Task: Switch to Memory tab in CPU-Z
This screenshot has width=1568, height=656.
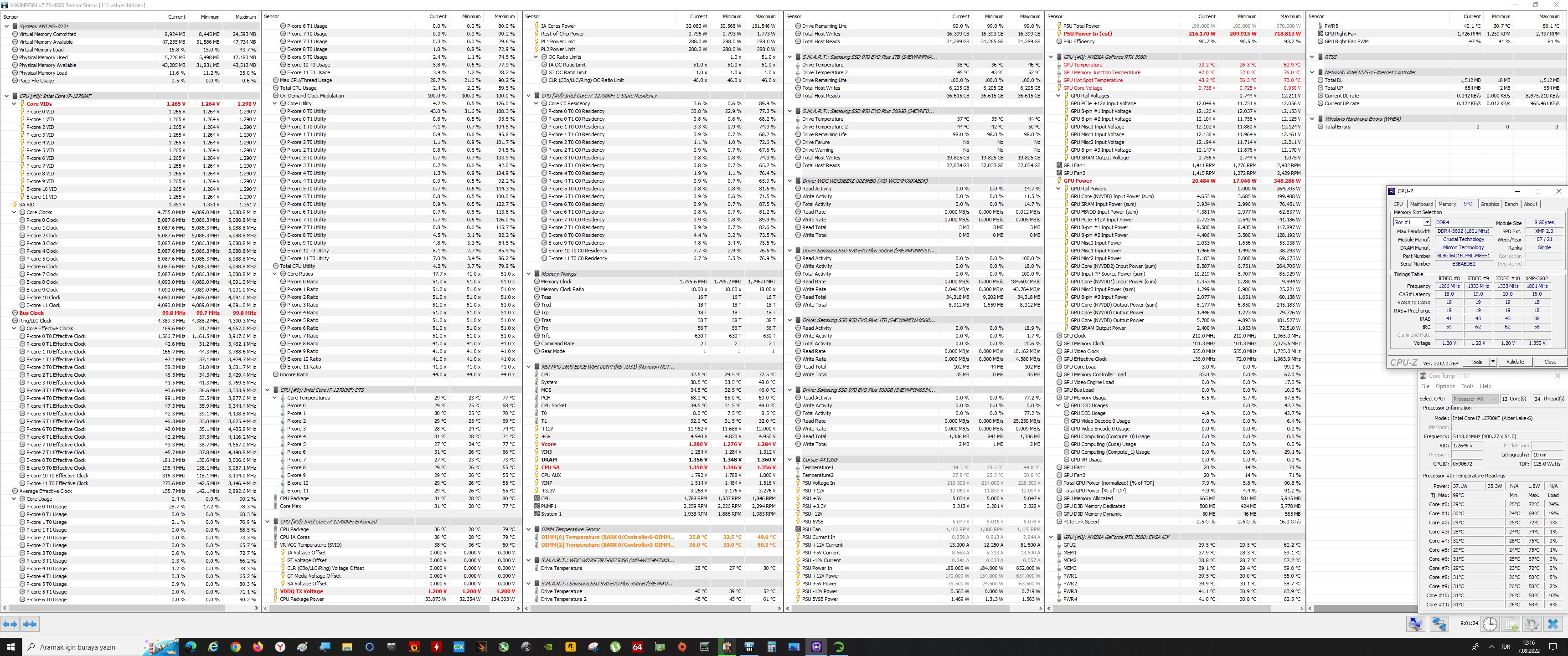Action: tap(1447, 204)
